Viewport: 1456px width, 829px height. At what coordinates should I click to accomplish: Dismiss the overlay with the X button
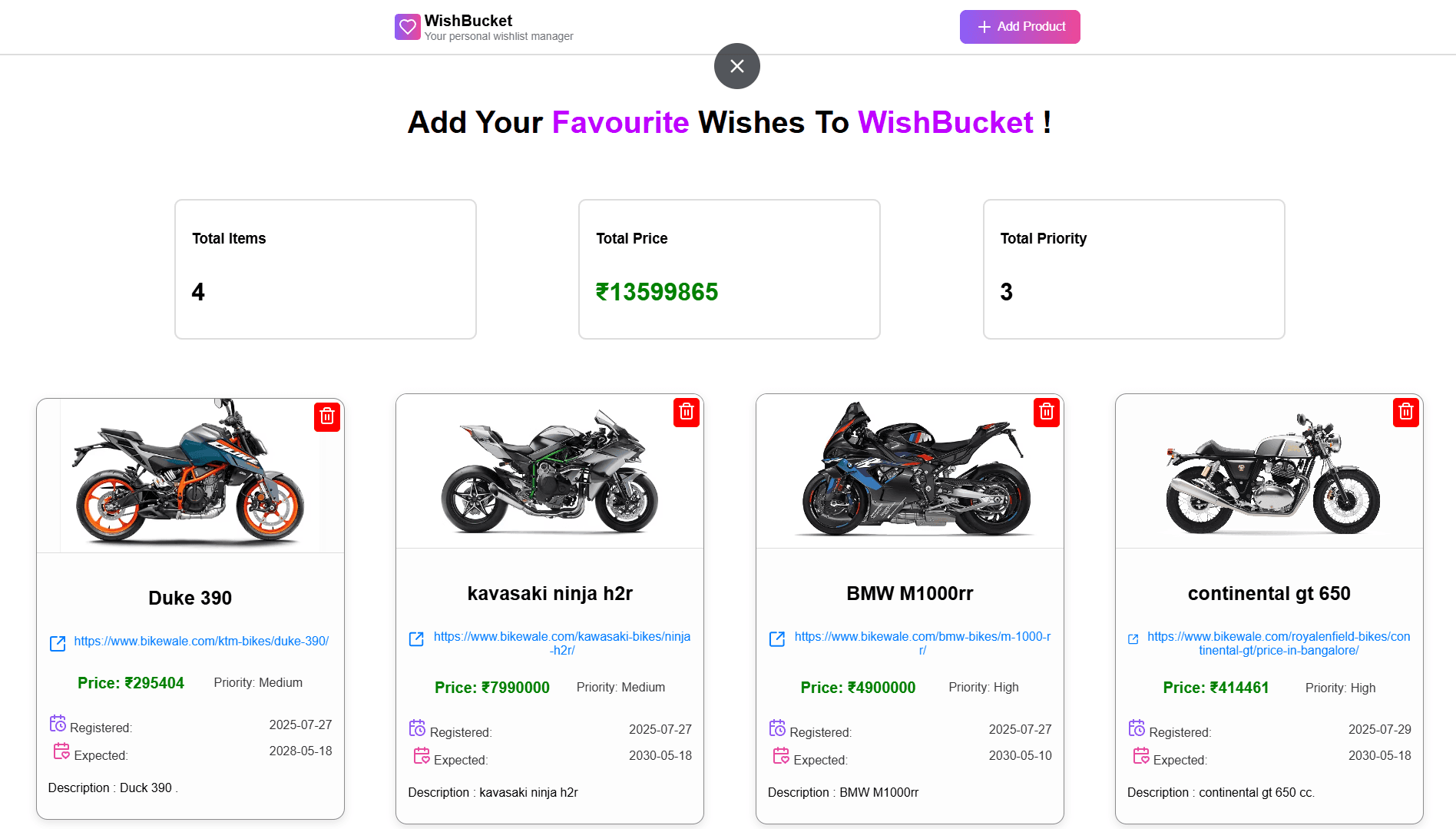click(x=736, y=66)
